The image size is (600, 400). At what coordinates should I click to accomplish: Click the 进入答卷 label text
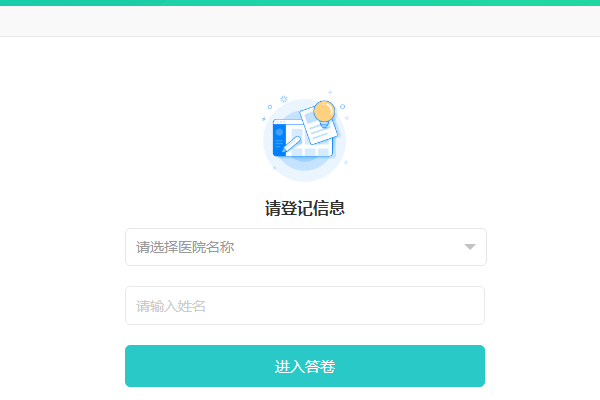[305, 366]
